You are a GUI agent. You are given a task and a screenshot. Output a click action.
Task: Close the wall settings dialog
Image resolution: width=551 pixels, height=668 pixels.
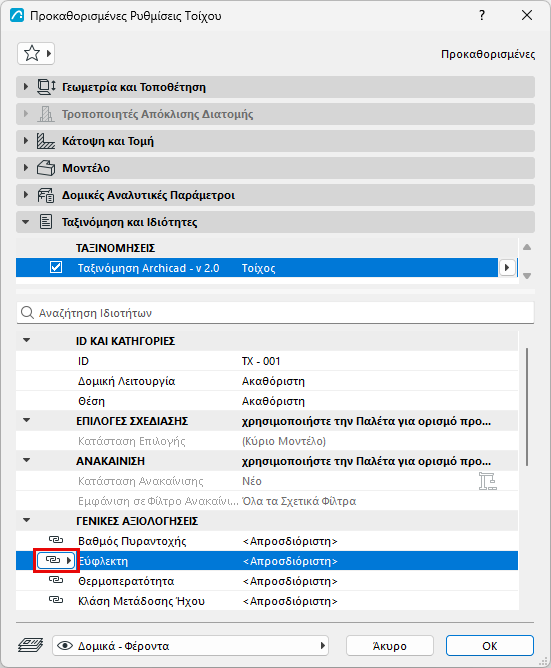(527, 16)
